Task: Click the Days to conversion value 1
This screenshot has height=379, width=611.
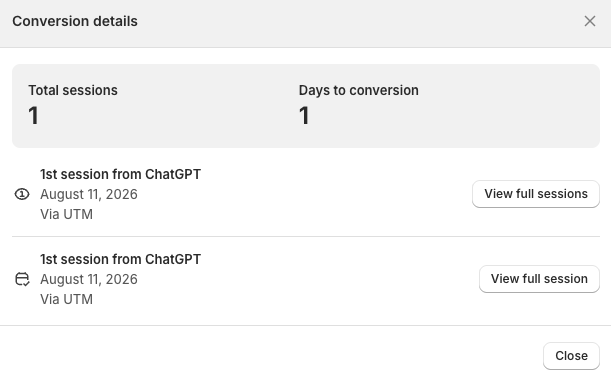Action: (304, 116)
